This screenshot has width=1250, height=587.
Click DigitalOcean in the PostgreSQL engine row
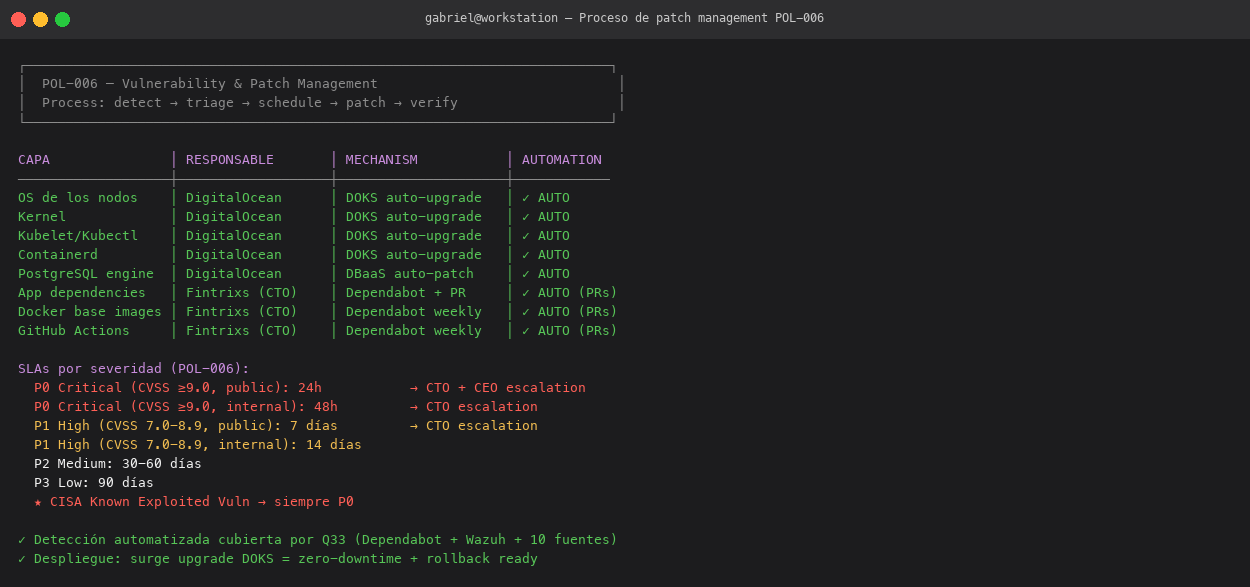coord(234,274)
